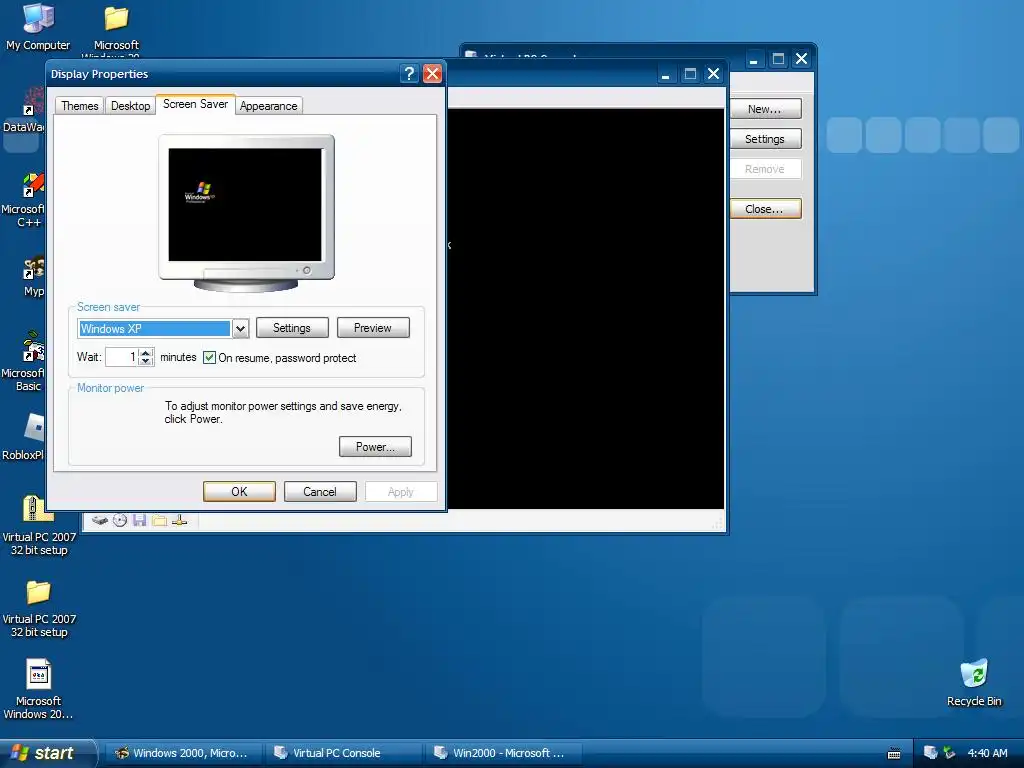Click the Preview button
The width and height of the screenshot is (1024, 768).
pyautogui.click(x=373, y=328)
